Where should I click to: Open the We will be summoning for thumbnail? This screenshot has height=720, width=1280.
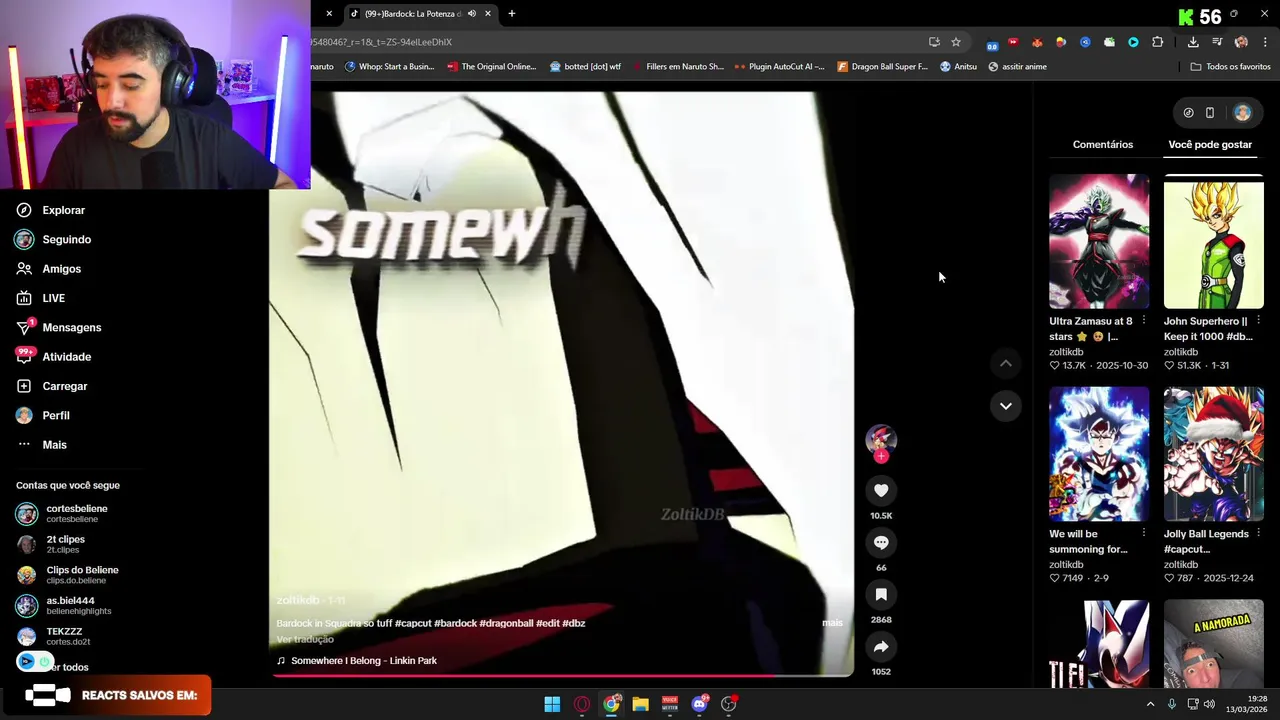[1099, 454]
